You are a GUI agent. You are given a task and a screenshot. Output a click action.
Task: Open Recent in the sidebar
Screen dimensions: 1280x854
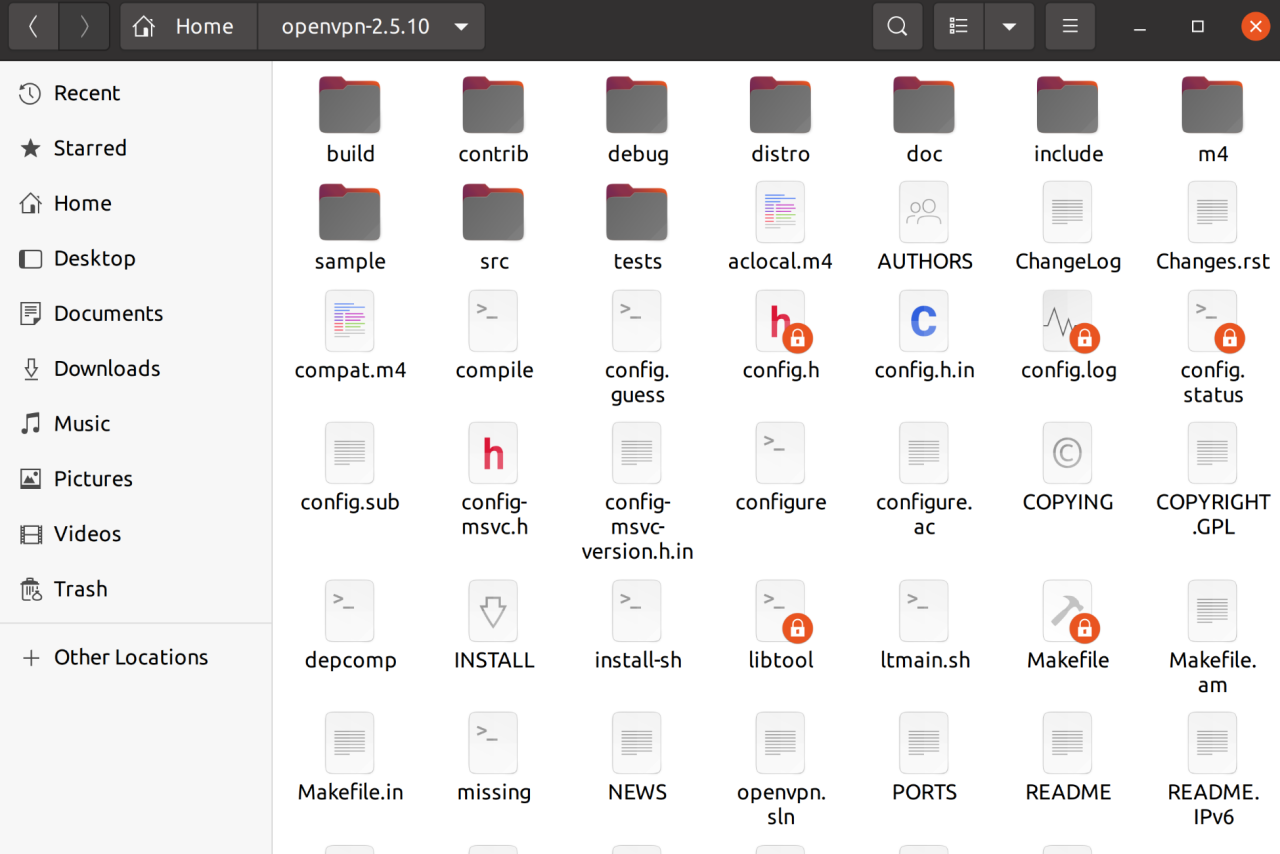(136, 93)
